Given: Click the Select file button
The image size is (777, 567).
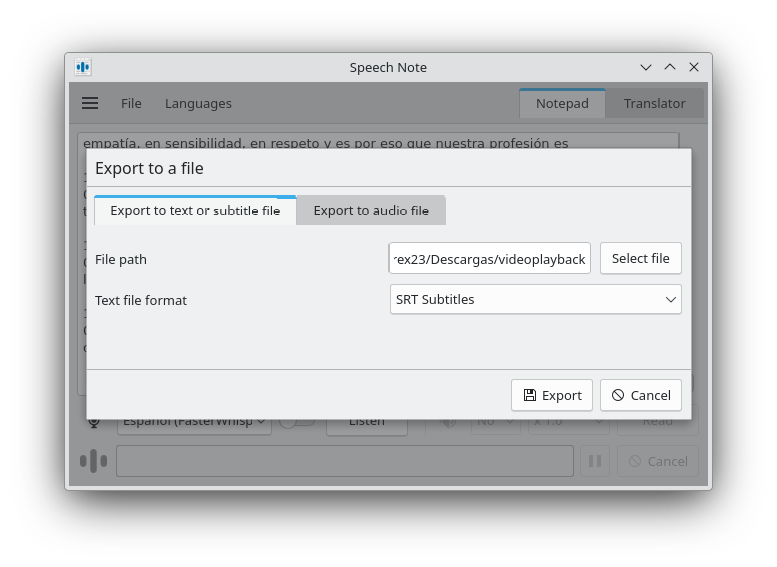Looking at the screenshot, I should (x=640, y=258).
